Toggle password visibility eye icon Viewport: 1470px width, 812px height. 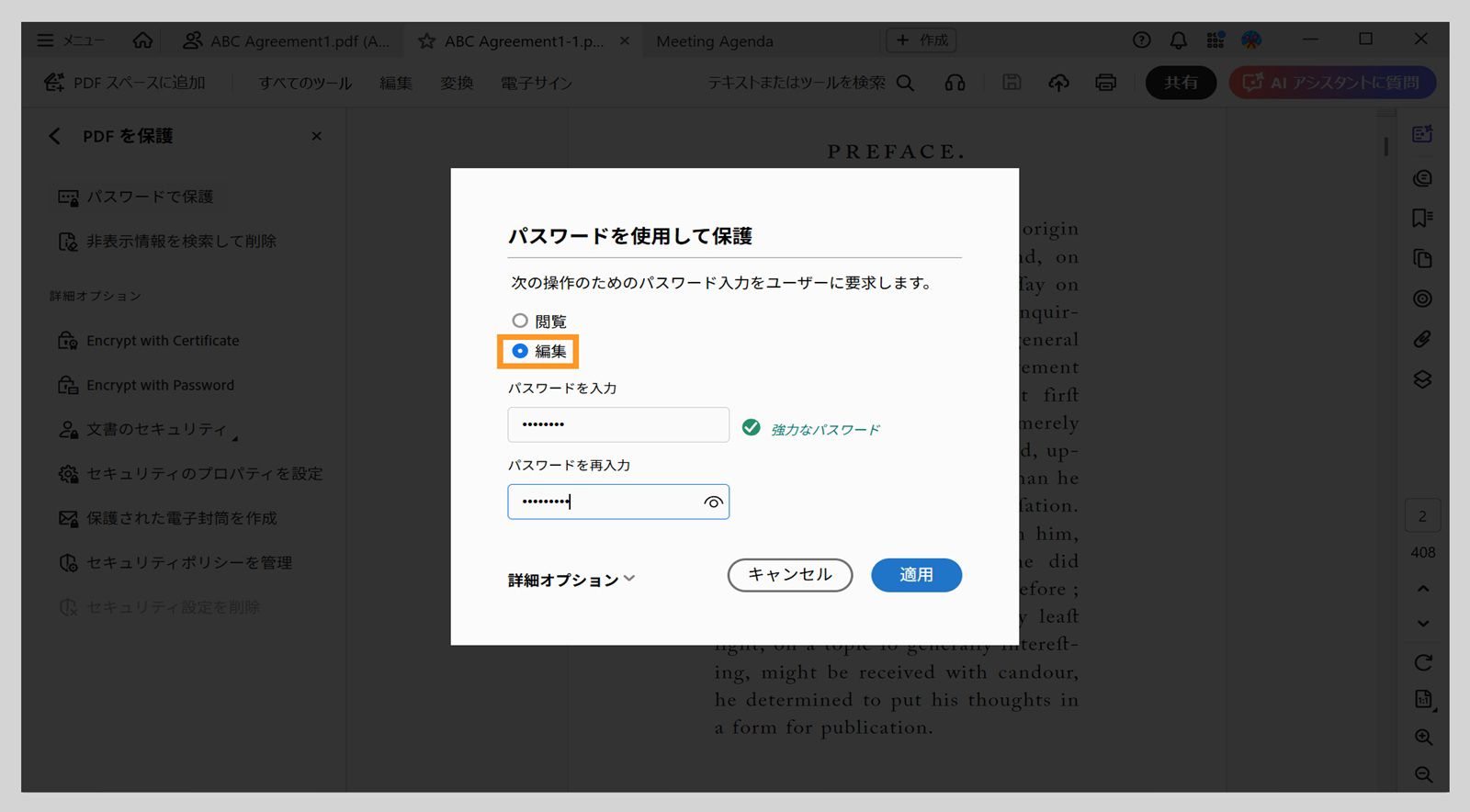713,502
